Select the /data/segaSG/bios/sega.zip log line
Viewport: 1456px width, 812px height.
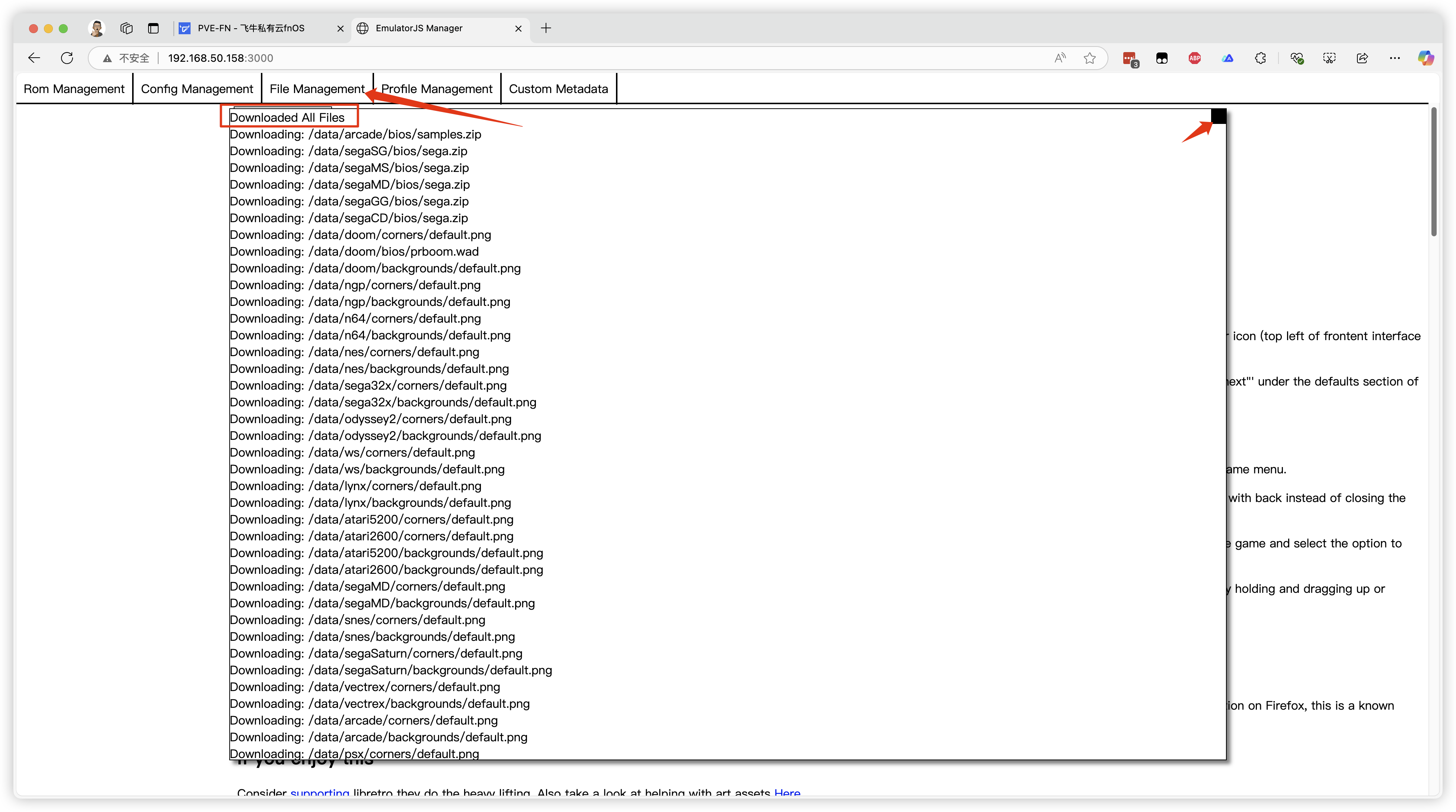pyautogui.click(x=349, y=151)
